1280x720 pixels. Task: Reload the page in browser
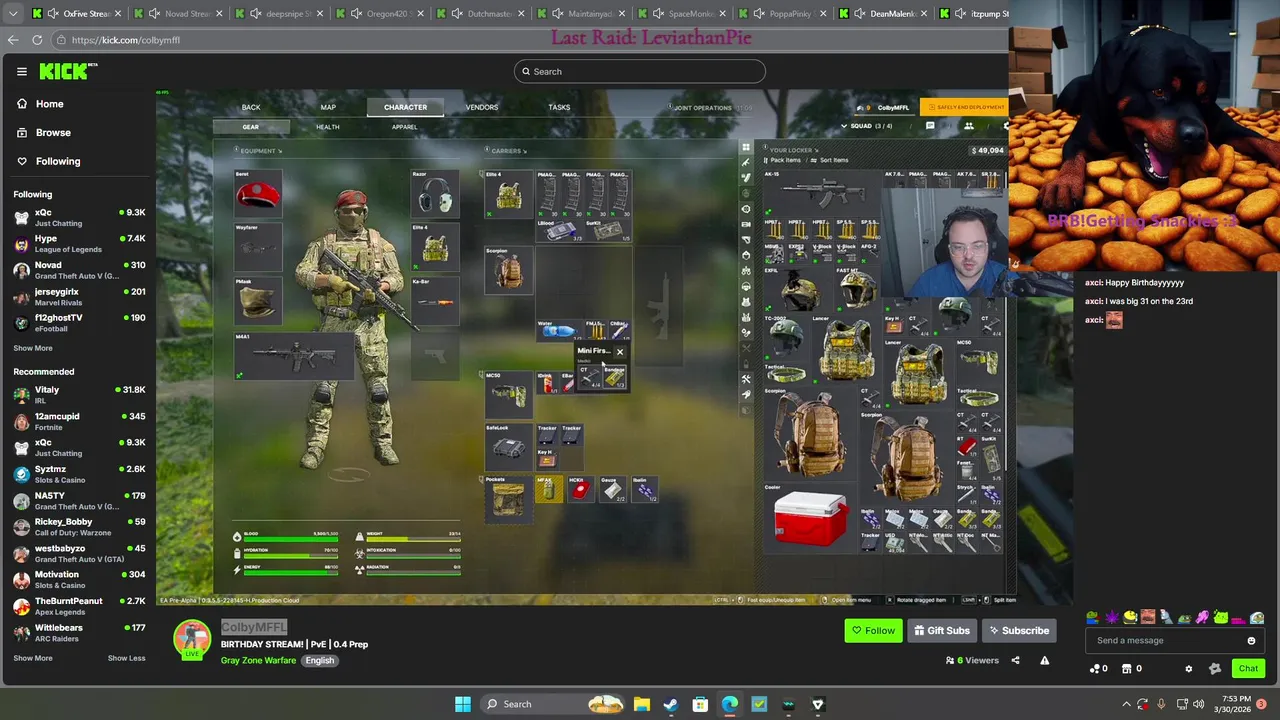point(37,40)
